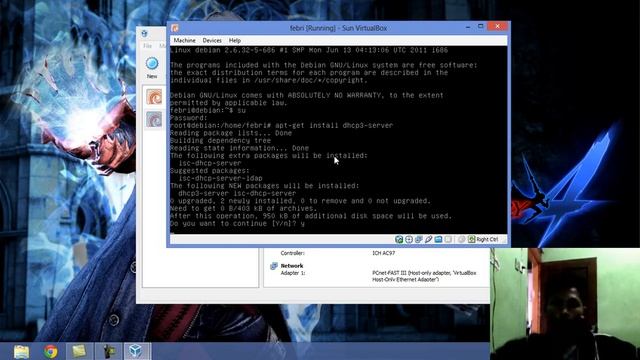Click the Right Ctrl host key label
Viewport: 640px width, 360px height.
point(487,240)
